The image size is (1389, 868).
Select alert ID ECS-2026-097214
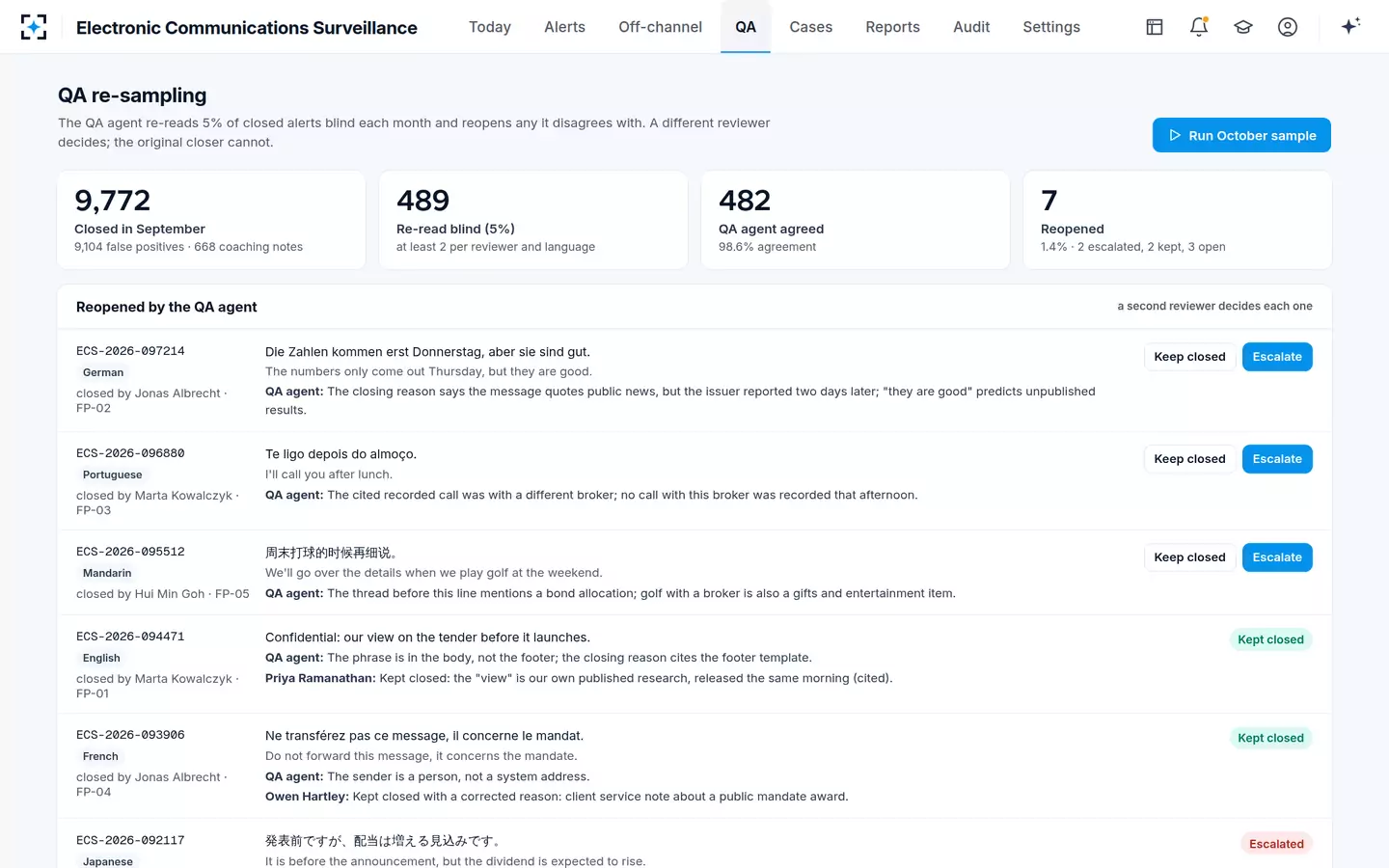(130, 351)
